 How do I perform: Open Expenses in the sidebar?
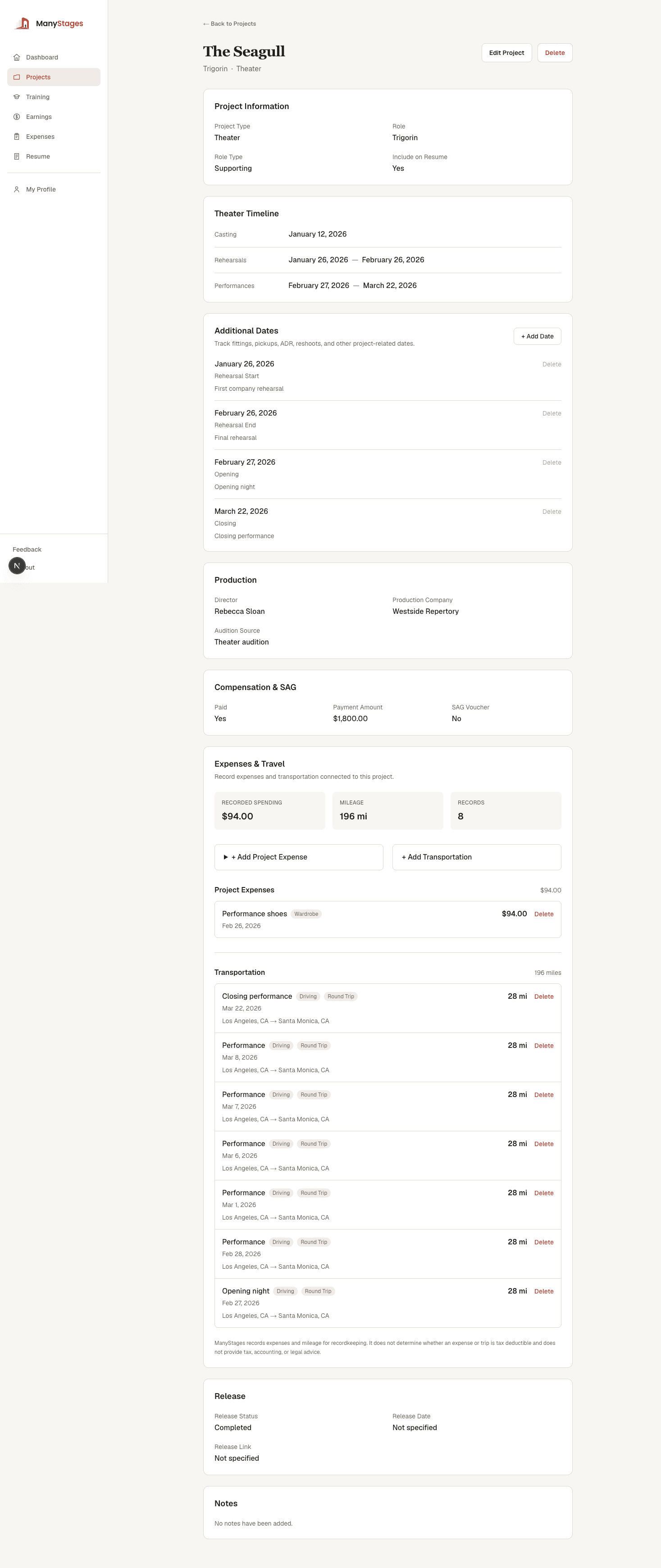(x=54, y=137)
